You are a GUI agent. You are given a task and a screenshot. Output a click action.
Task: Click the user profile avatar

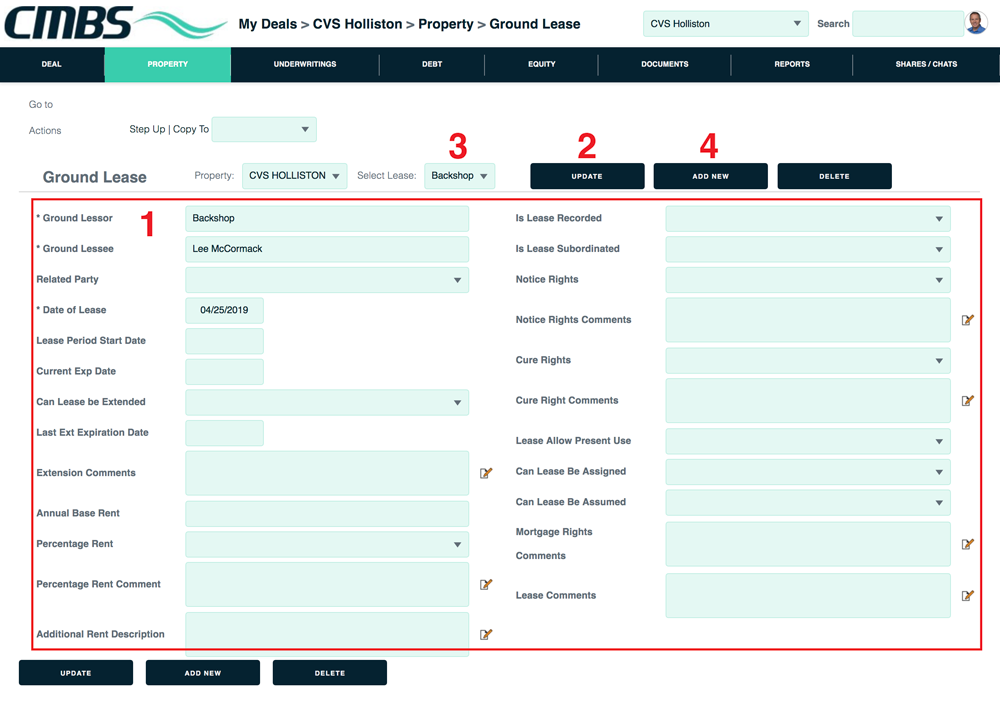[976, 23]
